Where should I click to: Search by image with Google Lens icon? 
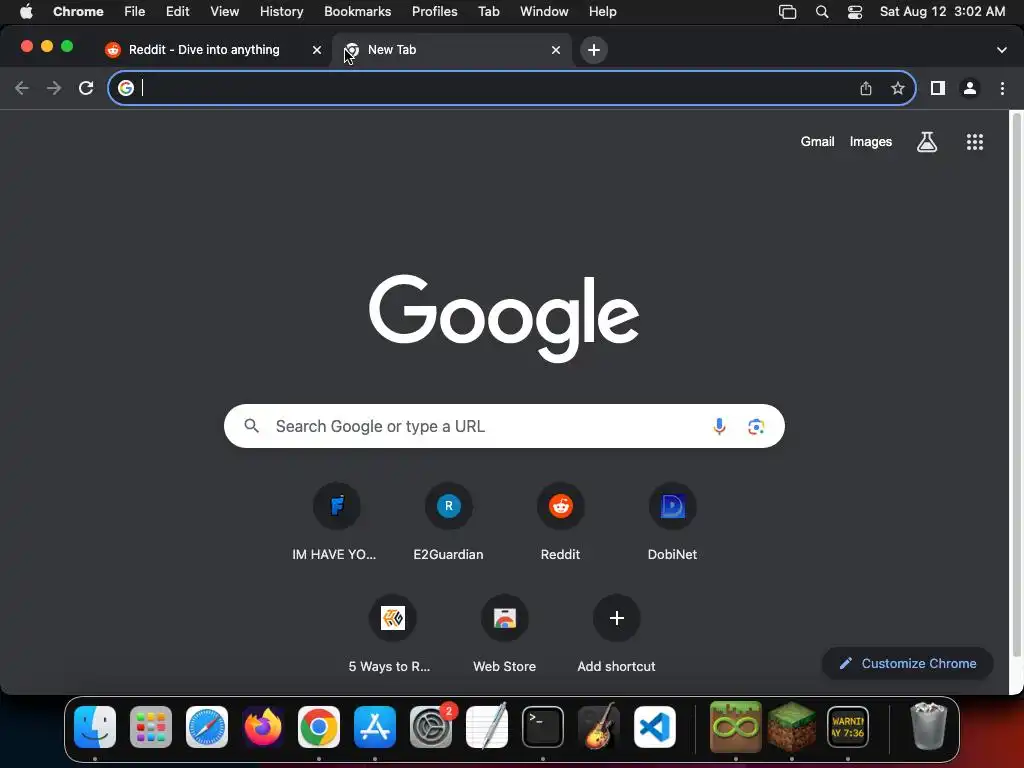756,426
